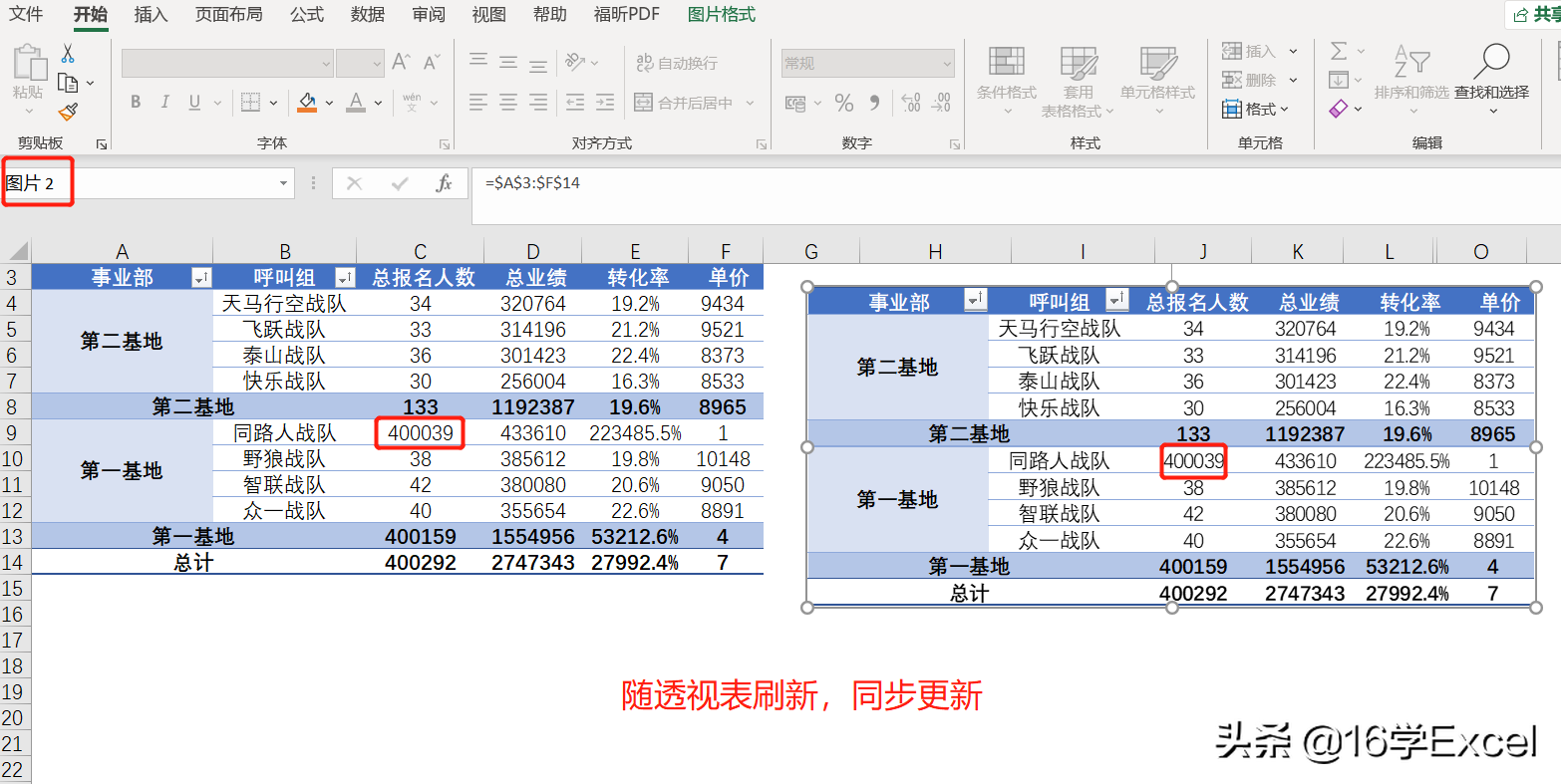Image resolution: width=1561 pixels, height=784 pixels.
Task: Click Format as Table (套用表格格式)
Action: click(1078, 80)
